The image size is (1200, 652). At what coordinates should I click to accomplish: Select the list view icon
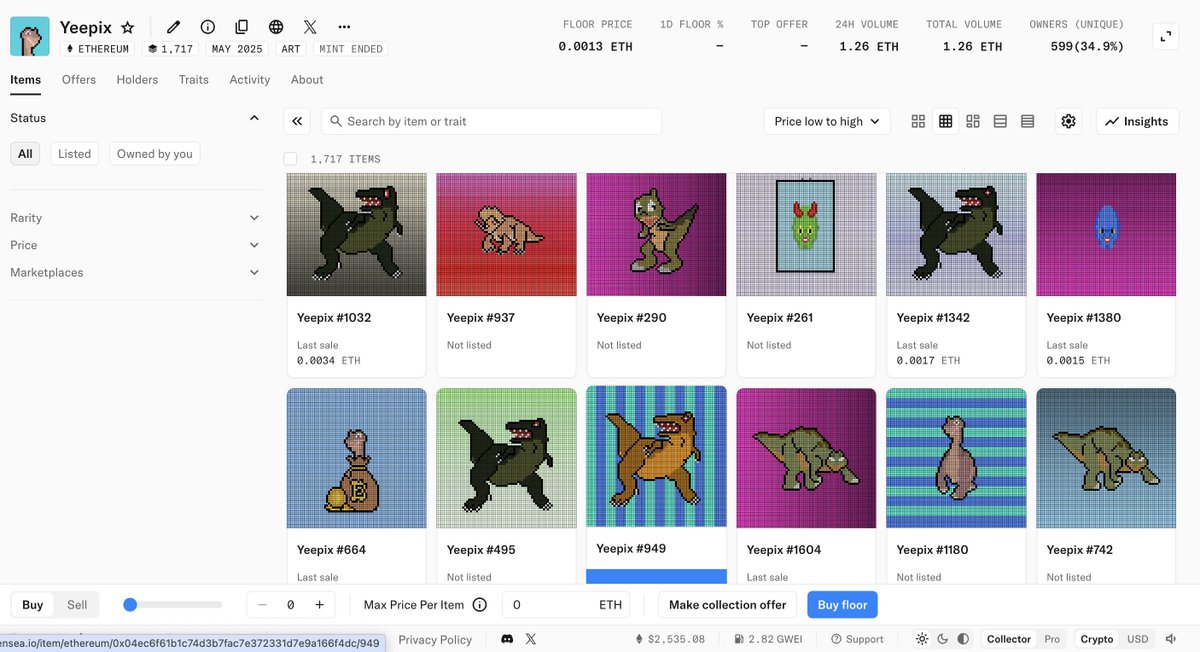pos(1000,121)
